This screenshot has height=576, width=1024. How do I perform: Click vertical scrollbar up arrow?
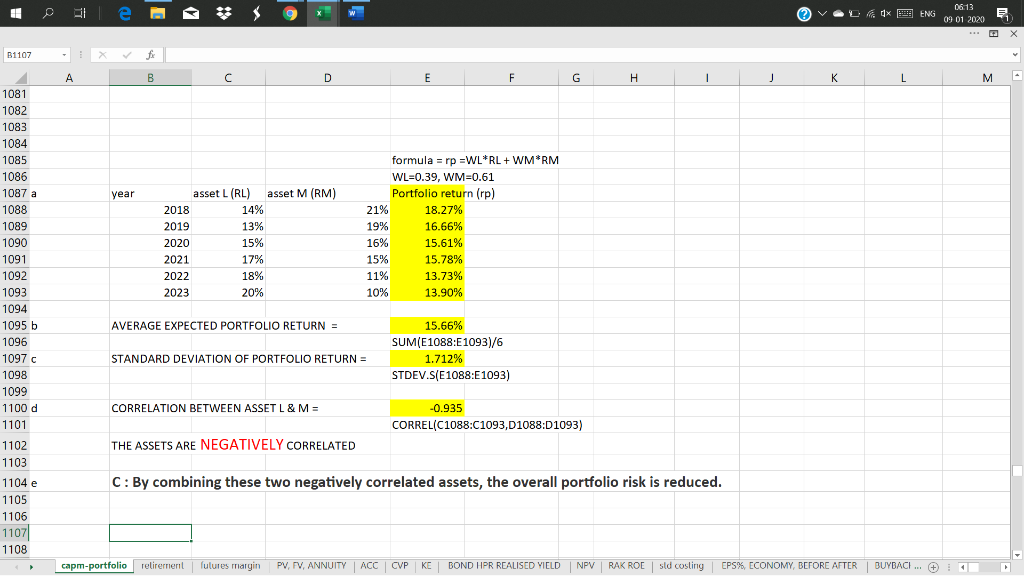[1017, 76]
